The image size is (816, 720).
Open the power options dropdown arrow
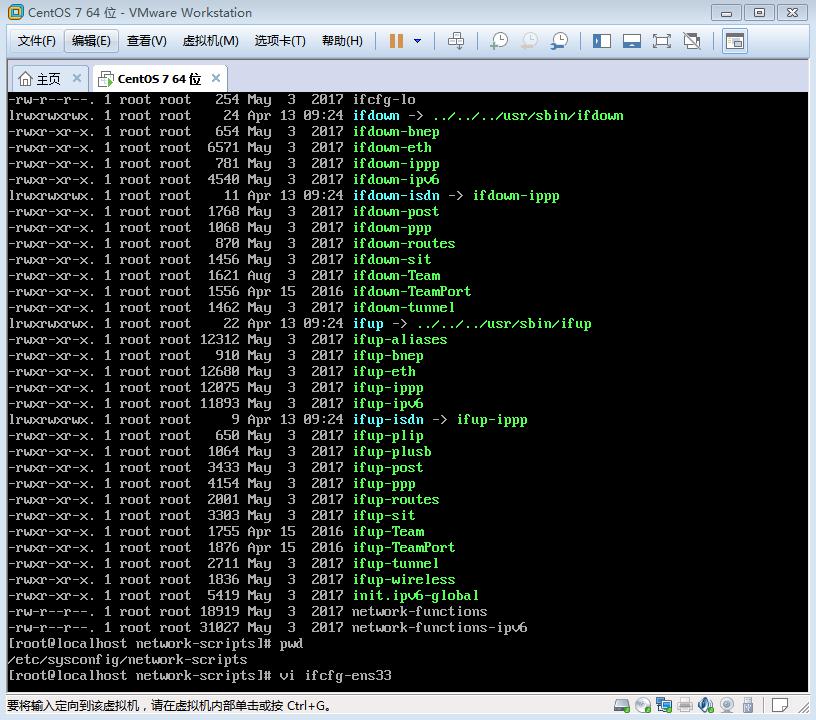(x=417, y=41)
